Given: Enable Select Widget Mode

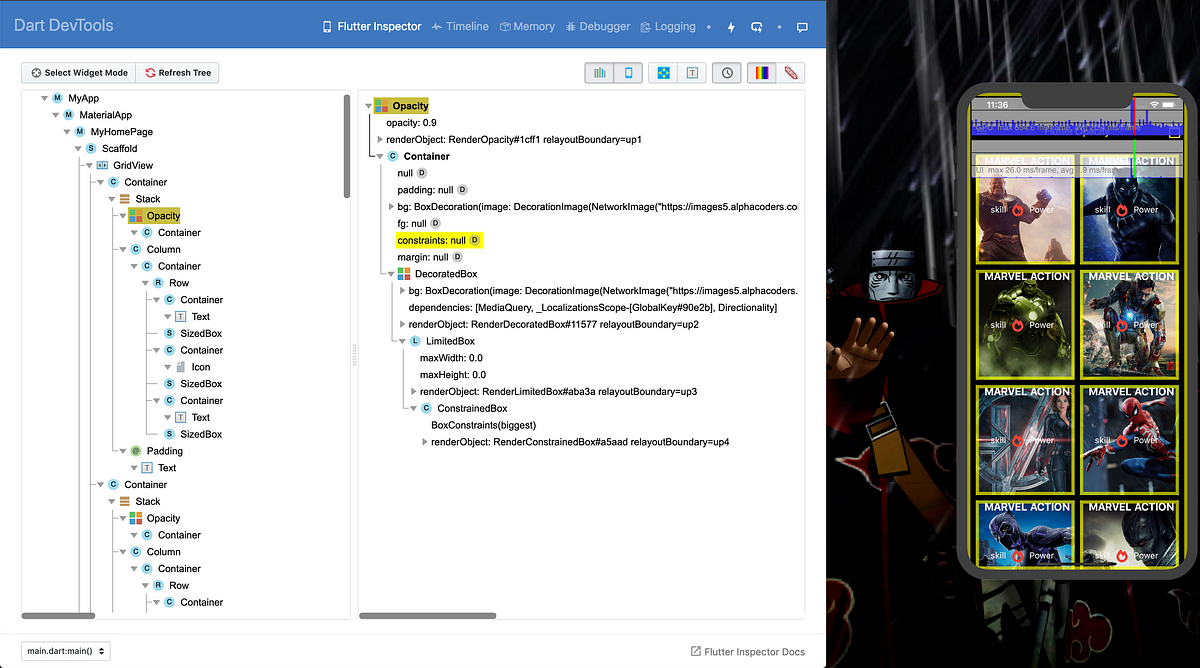Looking at the screenshot, I should (79, 73).
